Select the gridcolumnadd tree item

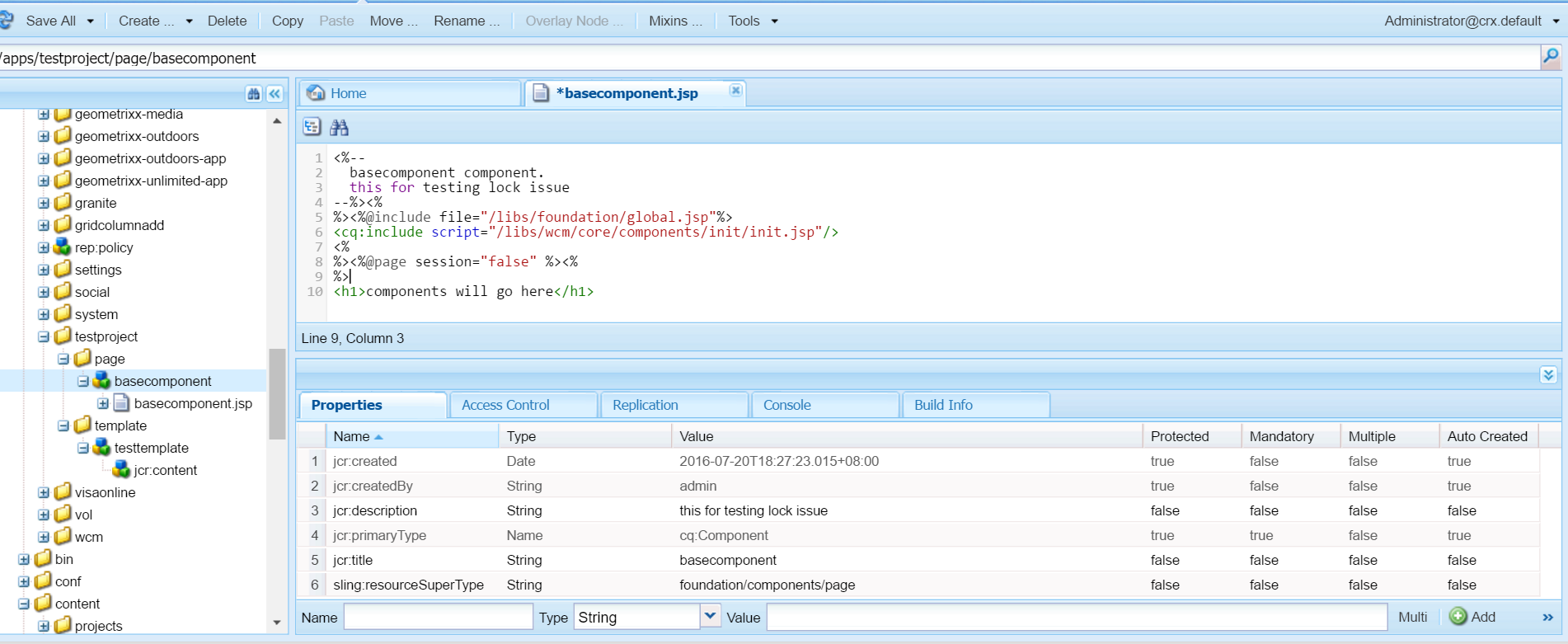point(119,225)
